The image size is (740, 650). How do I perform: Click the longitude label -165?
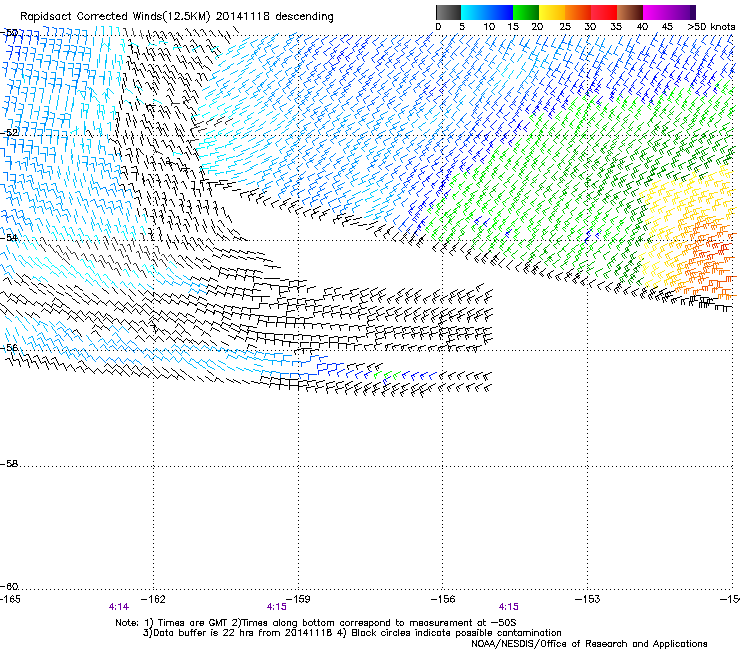point(10,599)
